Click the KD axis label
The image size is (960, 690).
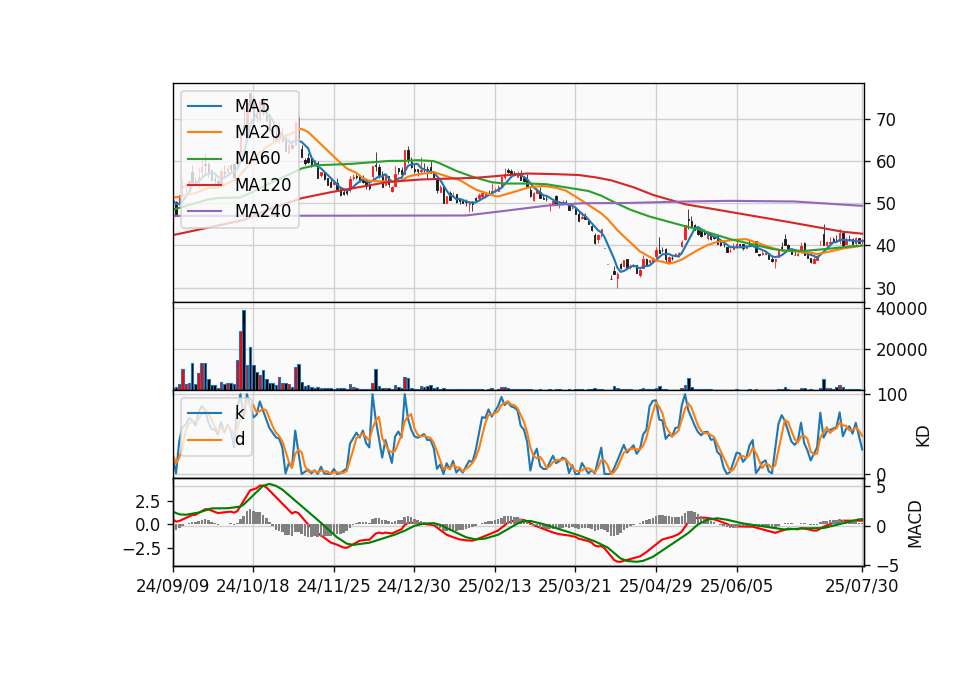922,436
